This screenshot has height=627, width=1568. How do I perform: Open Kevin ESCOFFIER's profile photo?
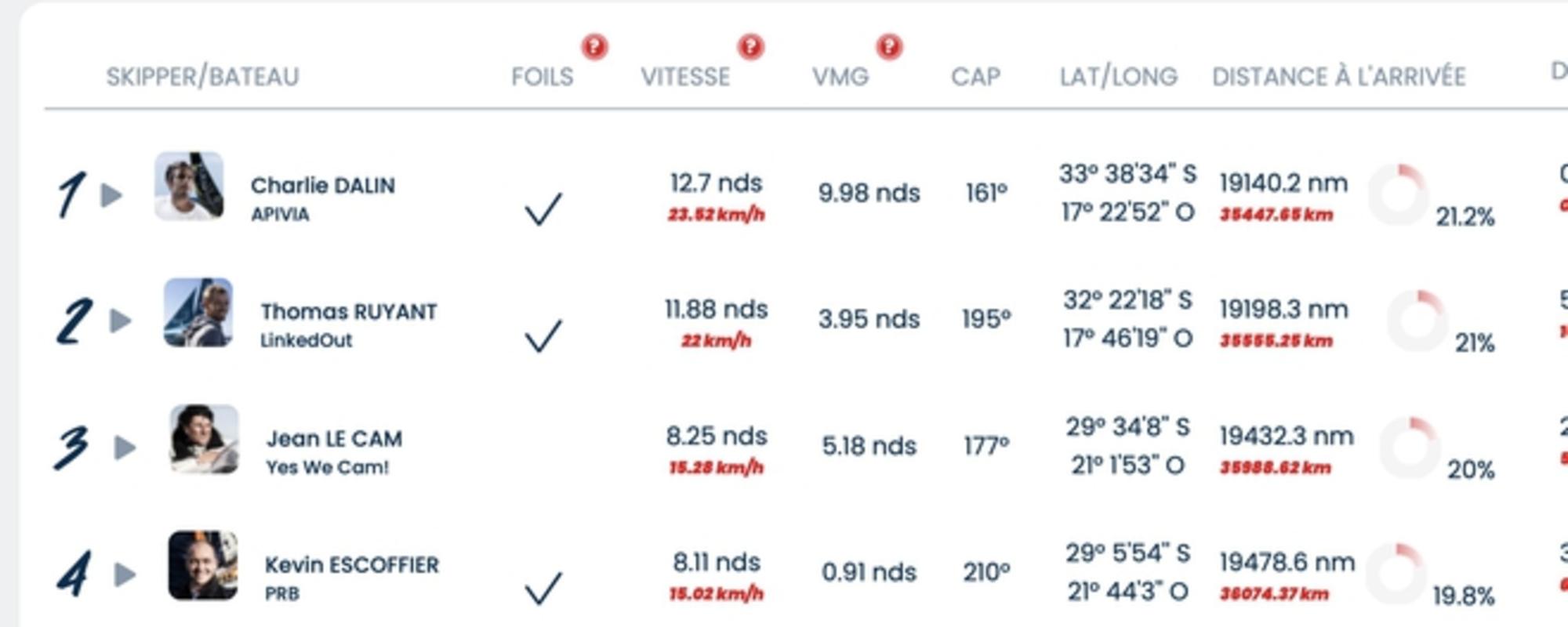202,565
